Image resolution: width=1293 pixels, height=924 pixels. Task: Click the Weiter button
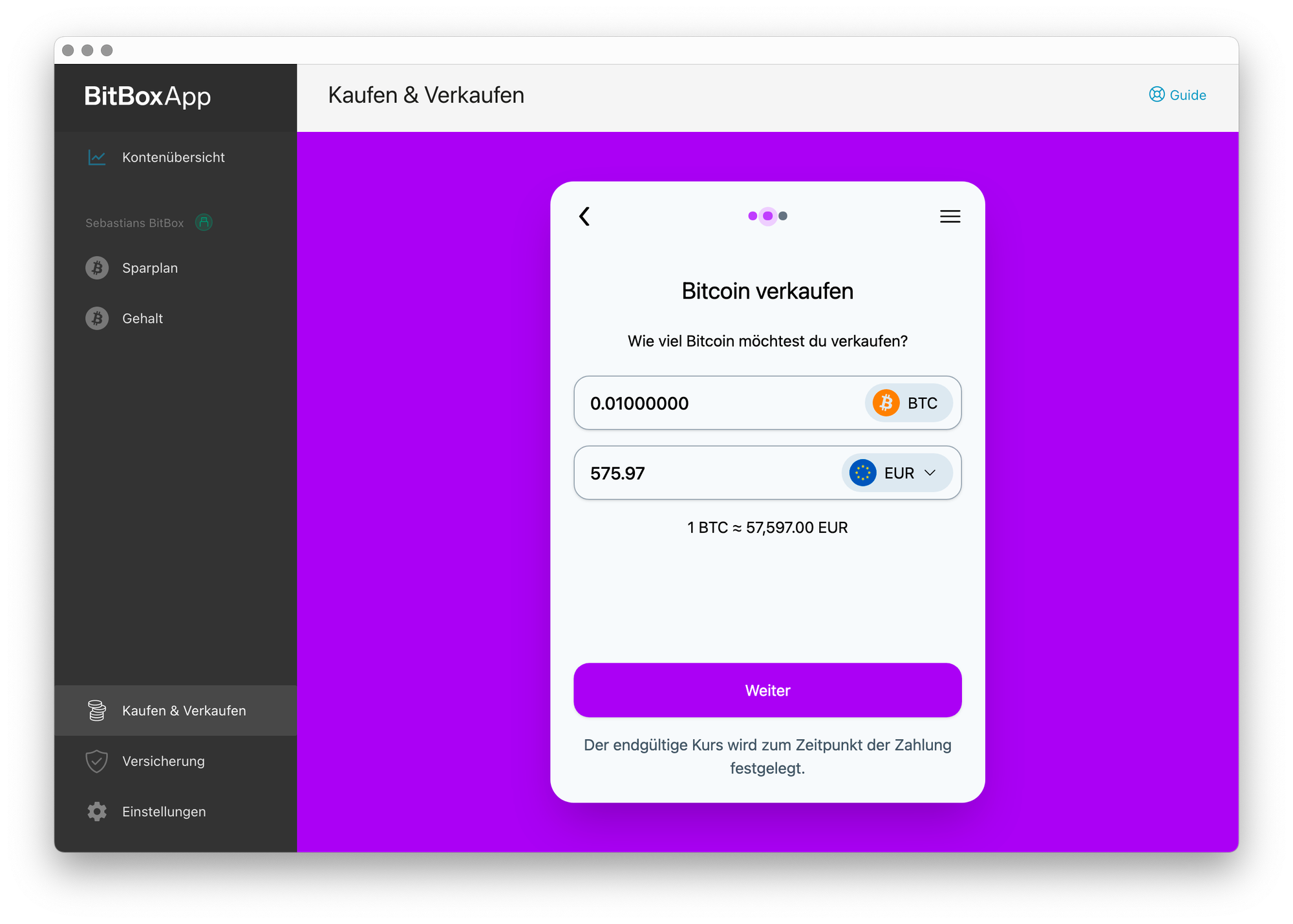pyautogui.click(x=767, y=690)
